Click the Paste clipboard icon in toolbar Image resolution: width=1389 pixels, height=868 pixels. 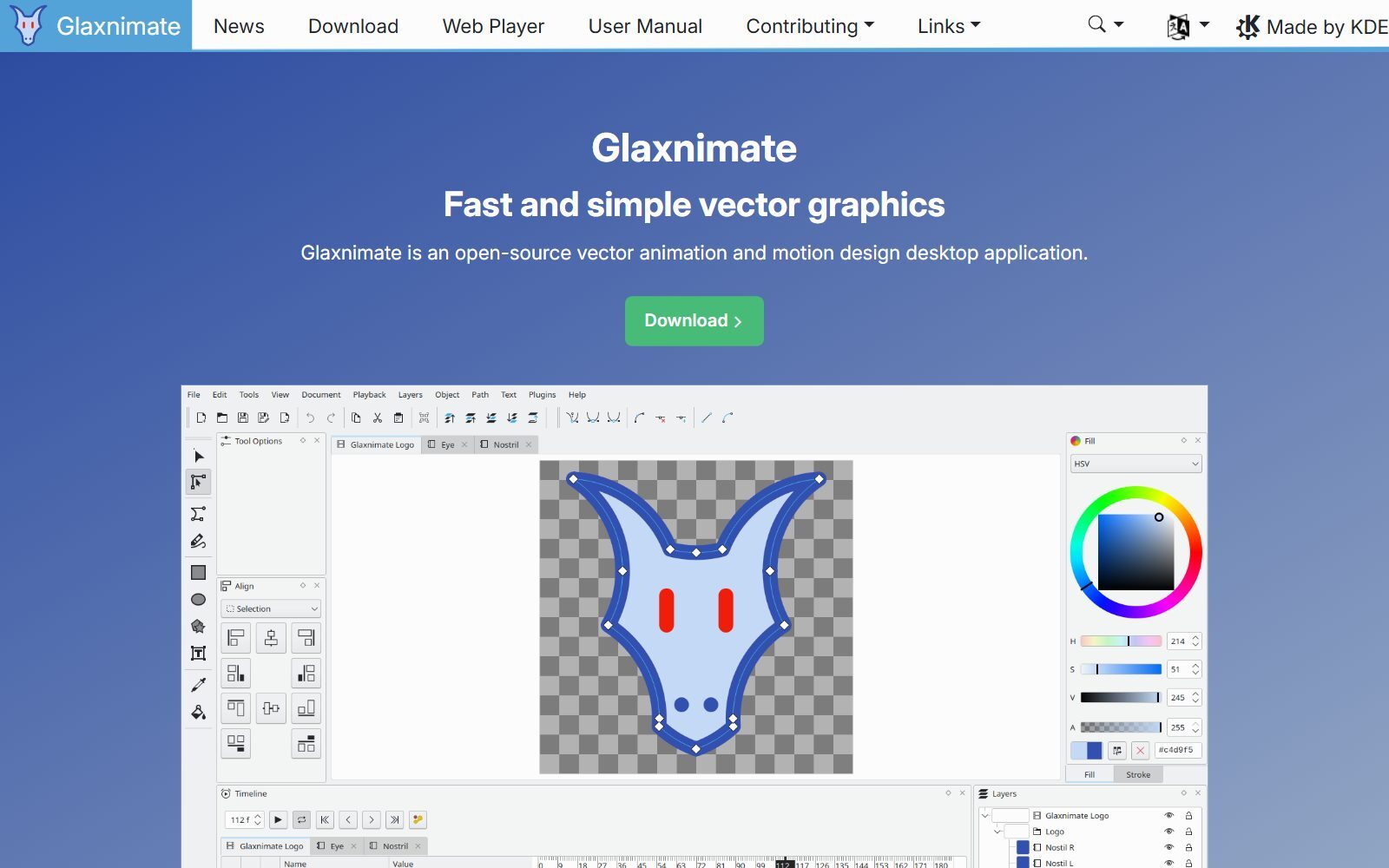point(398,418)
